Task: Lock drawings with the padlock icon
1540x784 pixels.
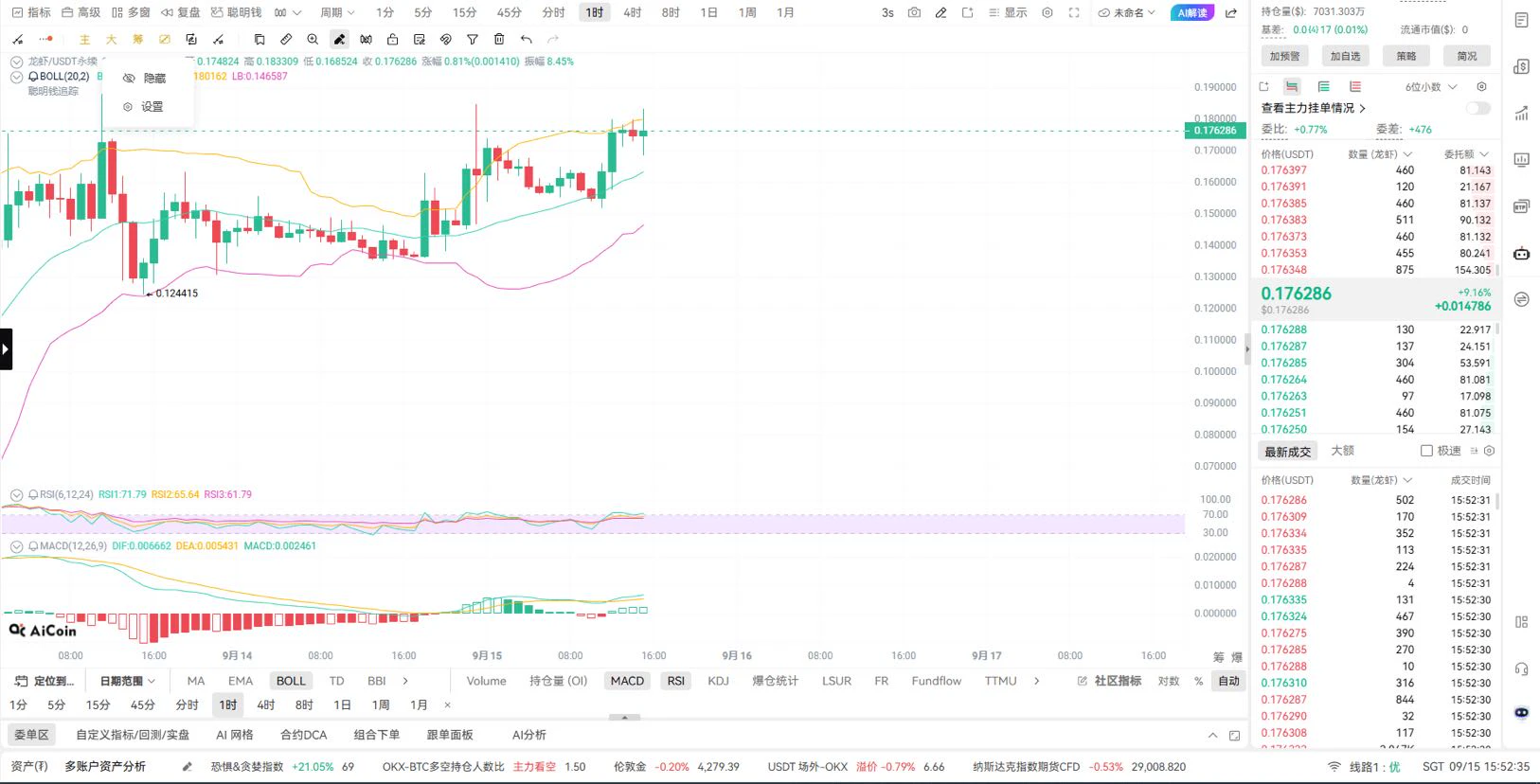Action: pyautogui.click(x=392, y=40)
